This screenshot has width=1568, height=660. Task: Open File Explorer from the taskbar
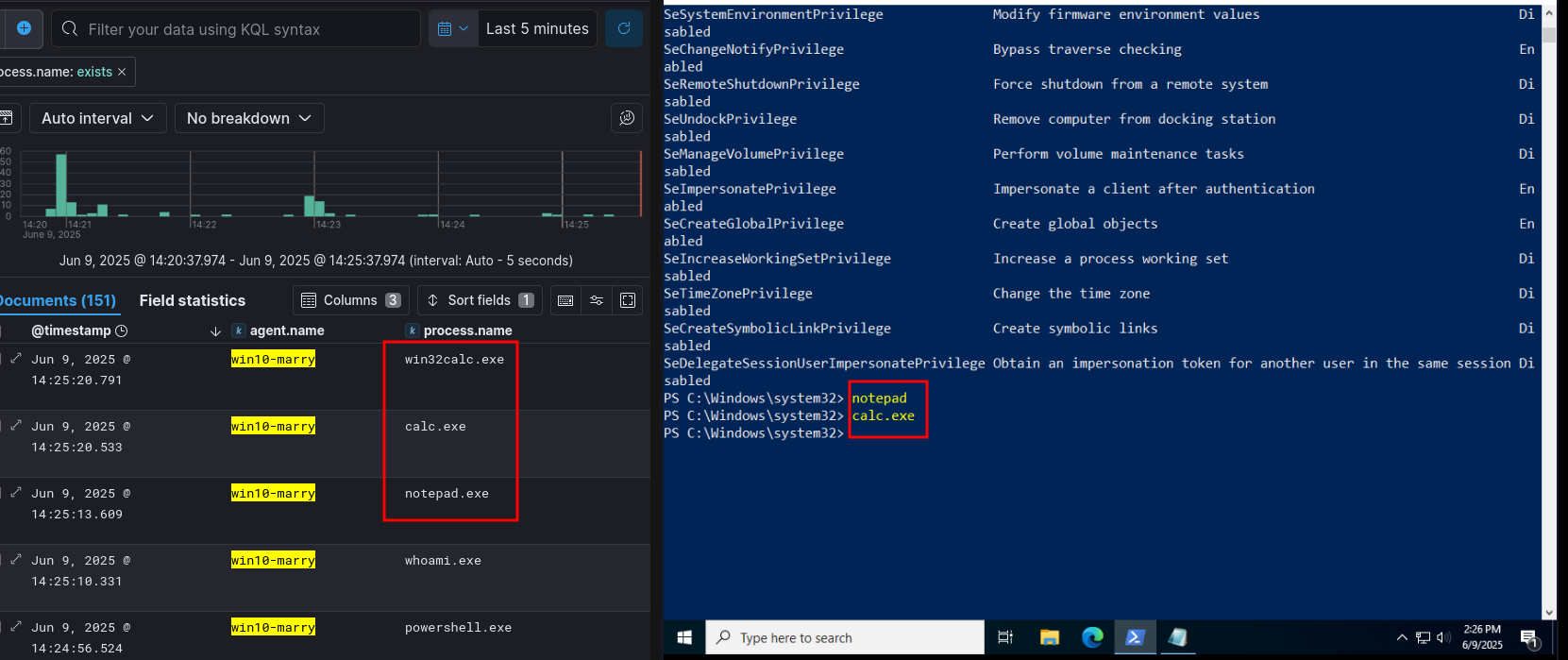click(1049, 637)
